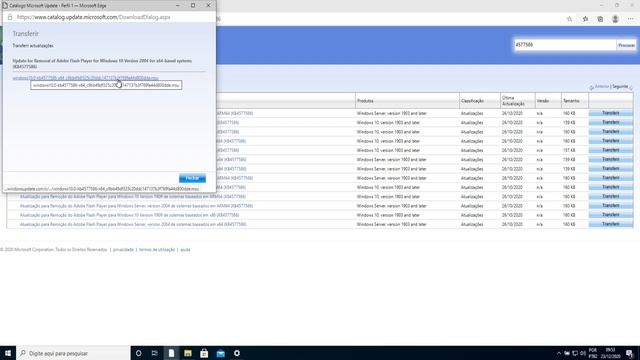640x360 pixels.
Task: Click the network icon in system tray
Action: pyautogui.click(x=575, y=353)
